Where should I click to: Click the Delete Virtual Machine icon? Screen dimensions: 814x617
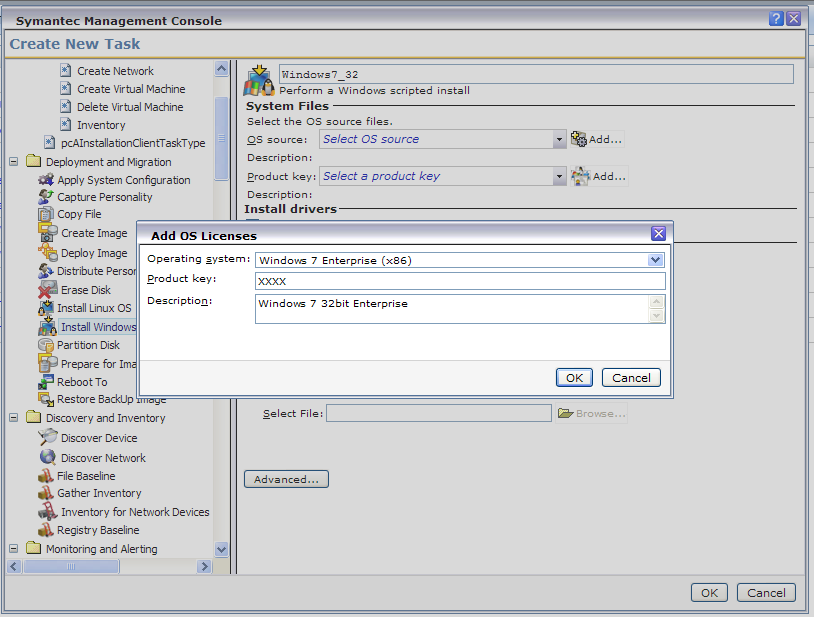65,107
